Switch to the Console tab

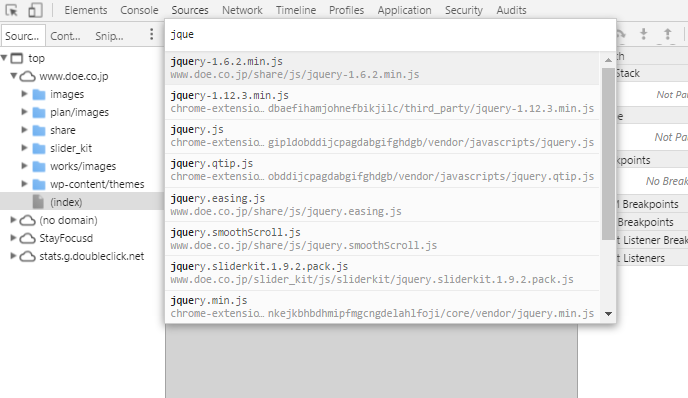pos(139,10)
